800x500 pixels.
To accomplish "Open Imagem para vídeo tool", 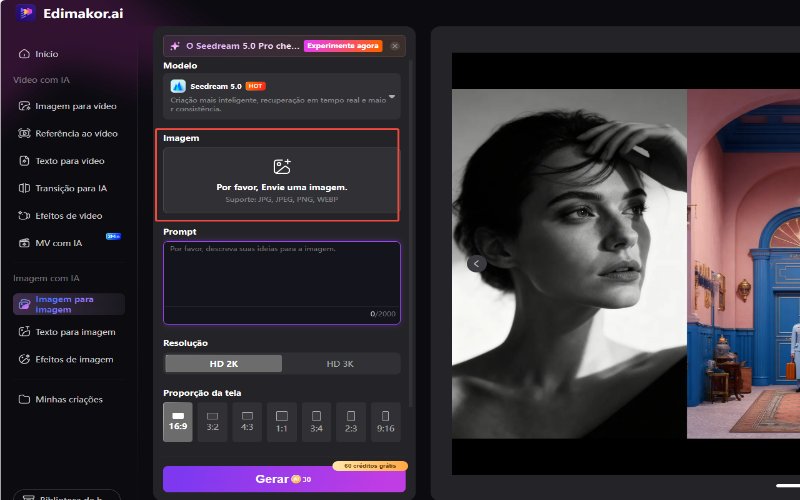I will pyautogui.click(x=67, y=106).
